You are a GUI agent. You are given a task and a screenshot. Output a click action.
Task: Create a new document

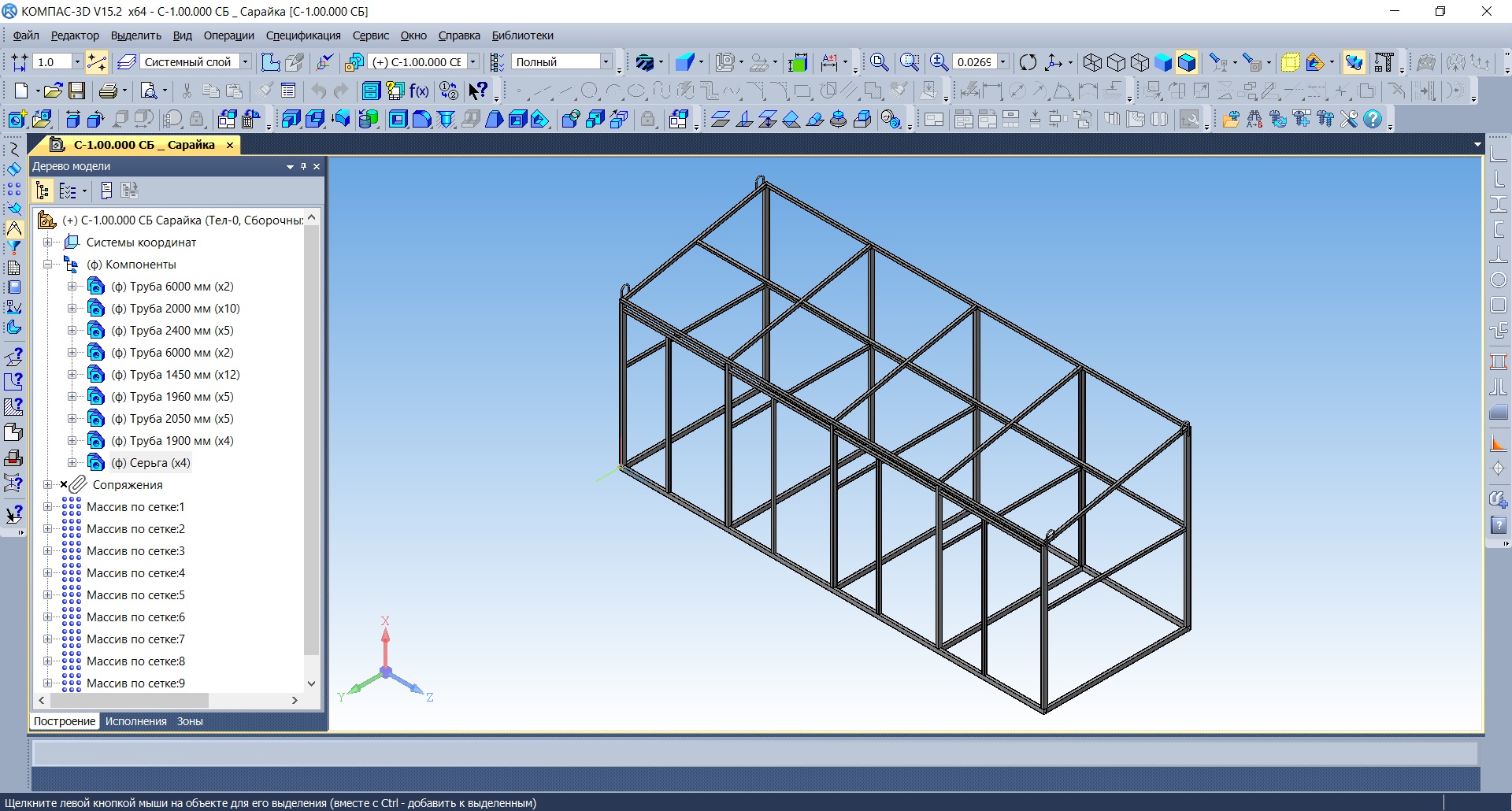click(x=20, y=91)
